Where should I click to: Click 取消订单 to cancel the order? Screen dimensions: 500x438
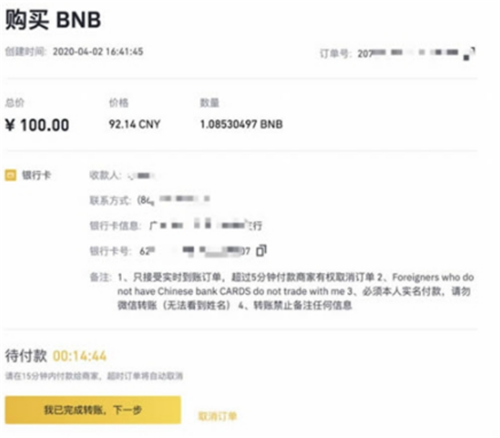pyautogui.click(x=217, y=416)
